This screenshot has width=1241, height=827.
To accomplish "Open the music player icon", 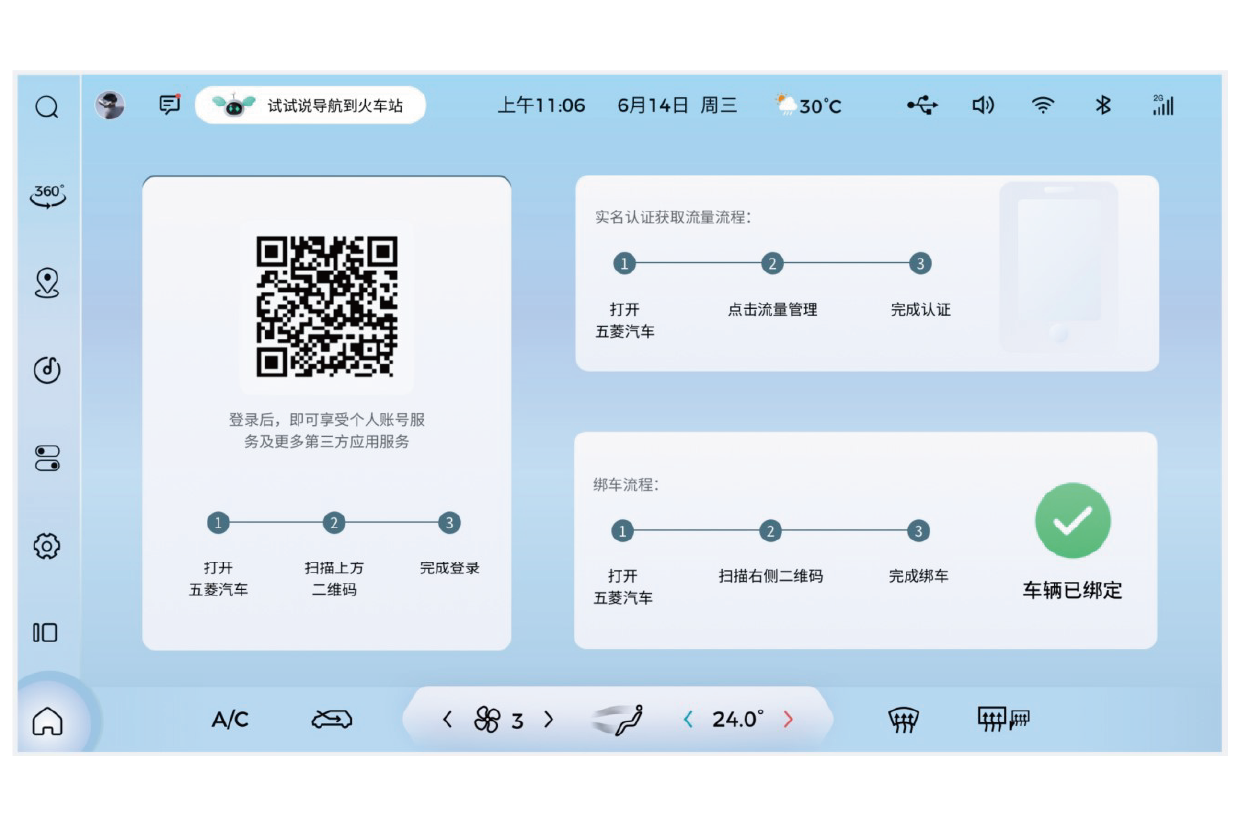I will [x=47, y=370].
